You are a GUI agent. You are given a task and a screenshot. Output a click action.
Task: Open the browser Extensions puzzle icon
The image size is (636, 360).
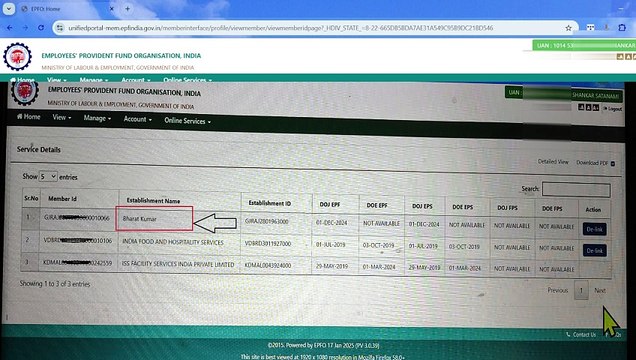click(x=622, y=28)
